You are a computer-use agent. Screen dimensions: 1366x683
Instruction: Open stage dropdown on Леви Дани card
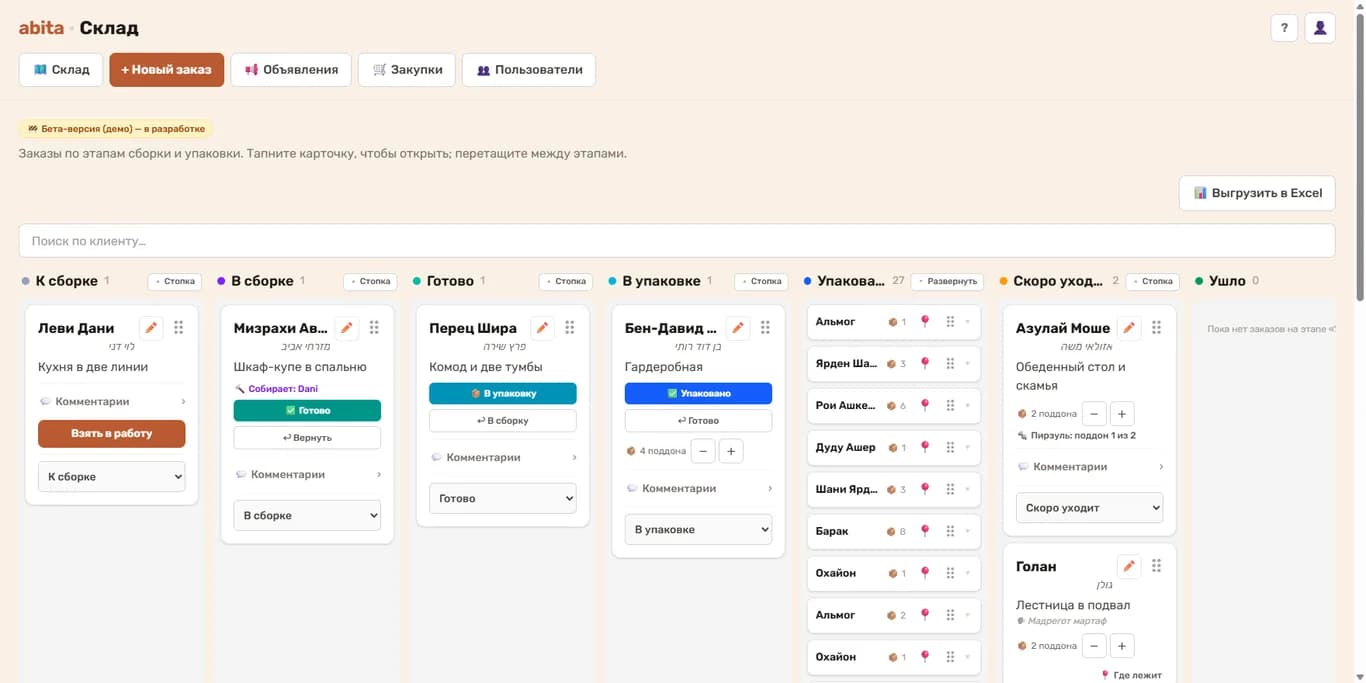111,477
